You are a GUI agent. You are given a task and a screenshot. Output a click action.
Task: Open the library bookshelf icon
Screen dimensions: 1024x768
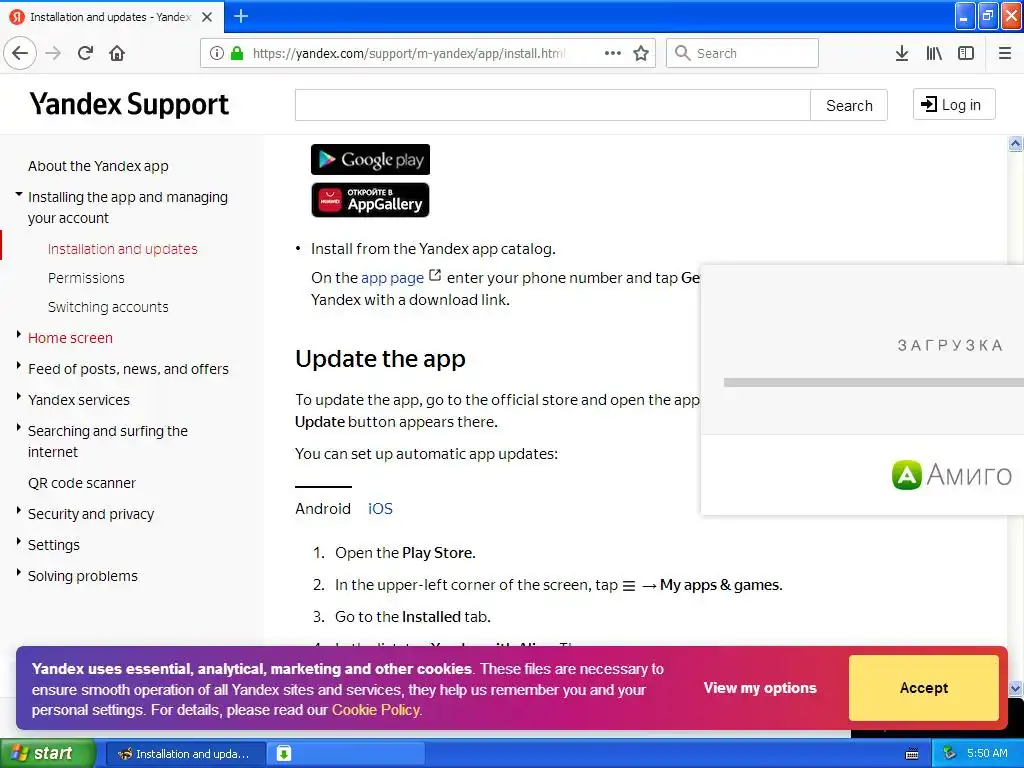(x=934, y=54)
